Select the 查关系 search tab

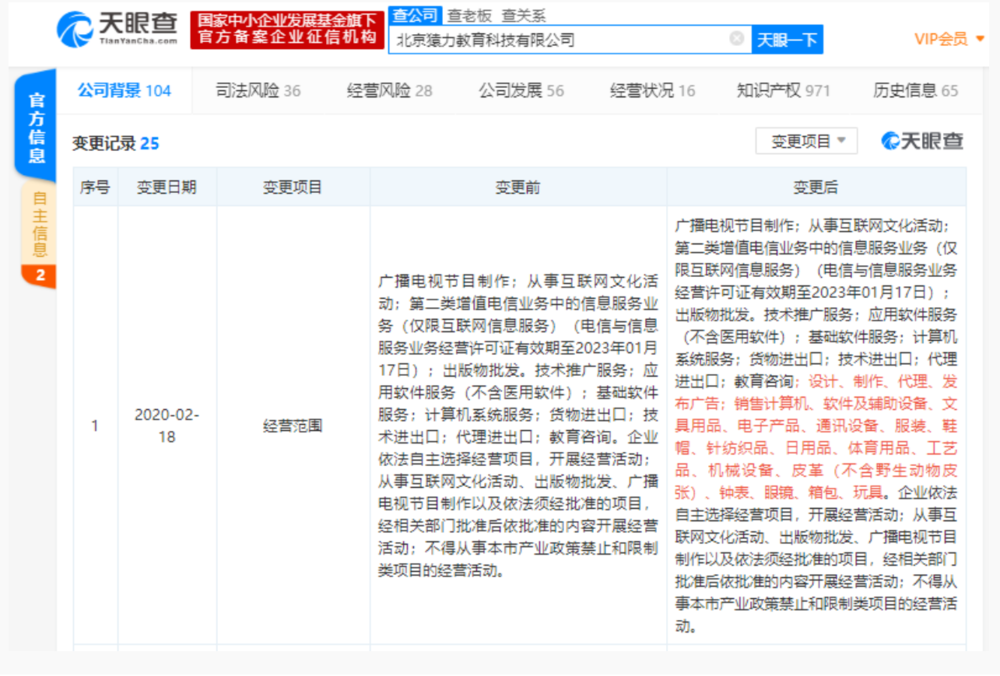[524, 15]
